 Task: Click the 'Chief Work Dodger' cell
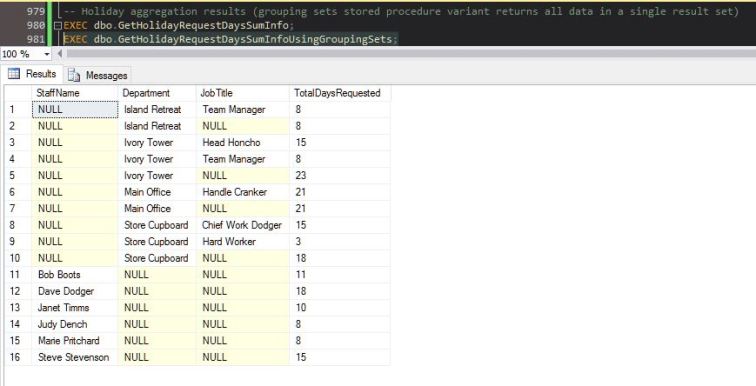[243, 225]
